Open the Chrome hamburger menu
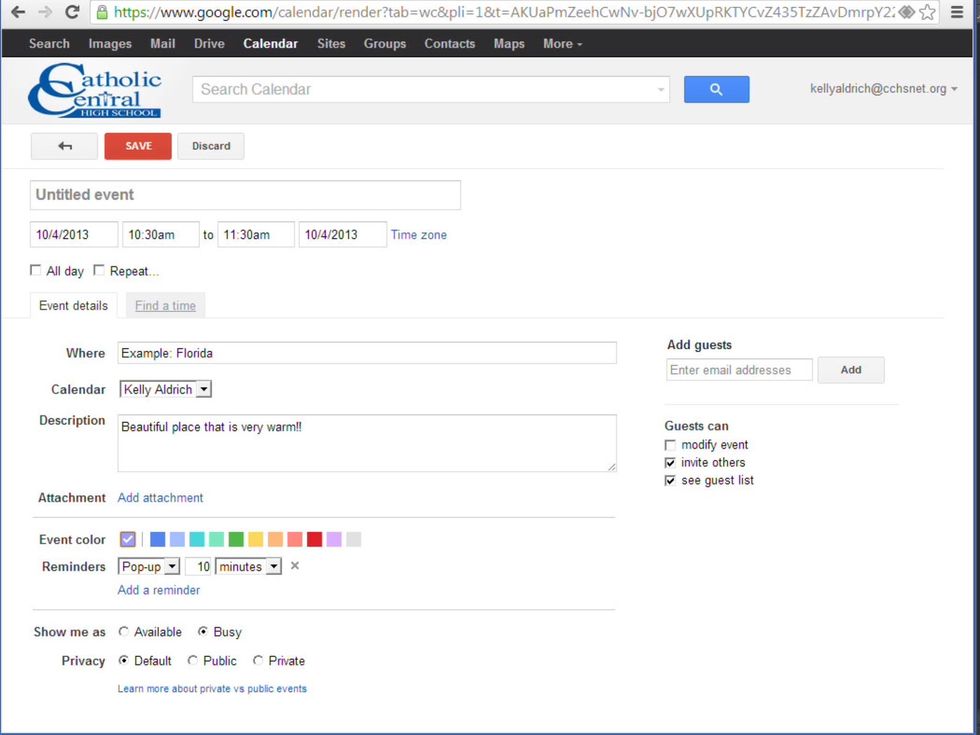The image size is (980, 735). click(x=957, y=12)
